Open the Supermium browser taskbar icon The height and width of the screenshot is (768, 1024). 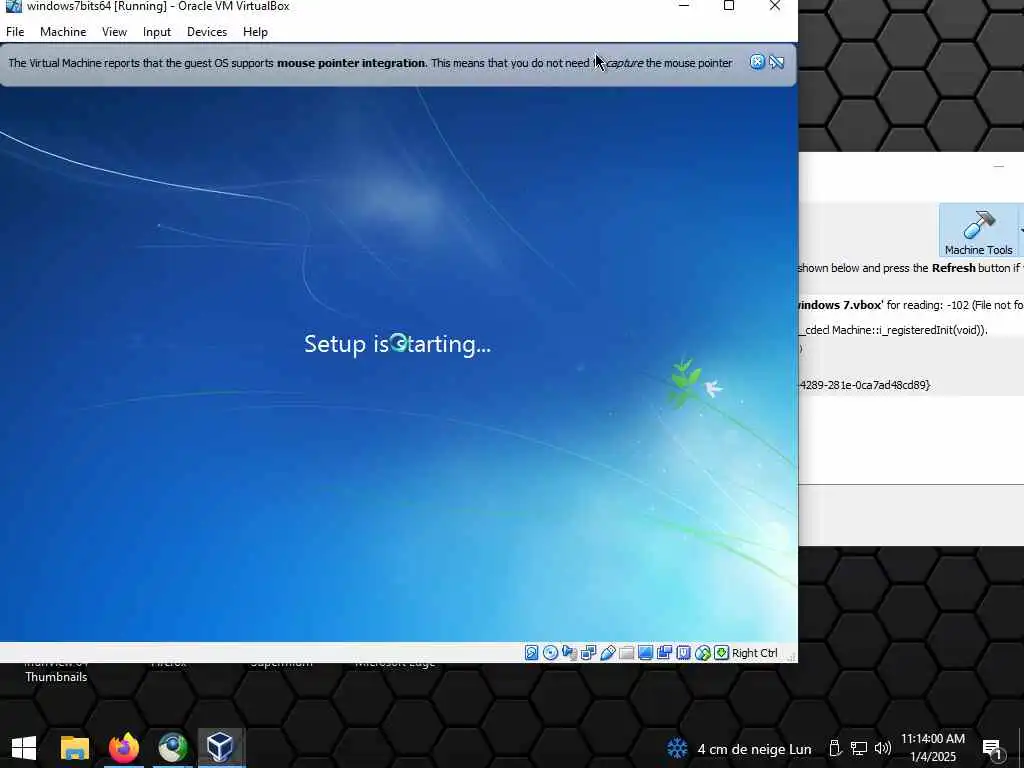(172, 748)
